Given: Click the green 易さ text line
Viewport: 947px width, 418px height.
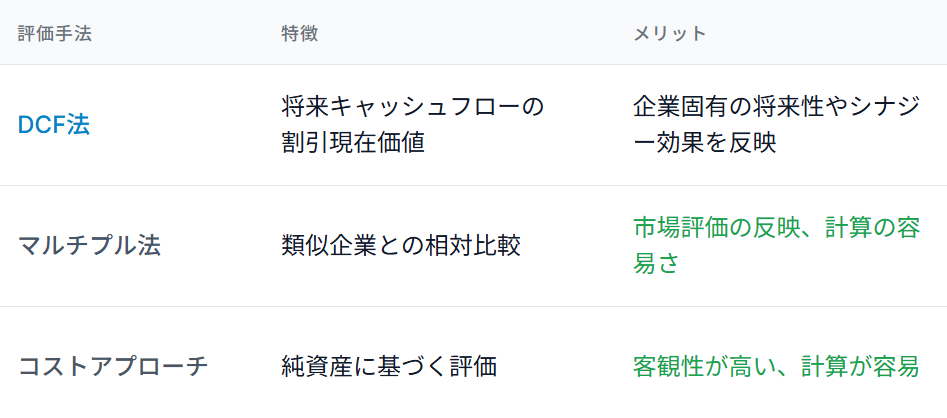Looking at the screenshot, I should pyautogui.click(x=657, y=264).
